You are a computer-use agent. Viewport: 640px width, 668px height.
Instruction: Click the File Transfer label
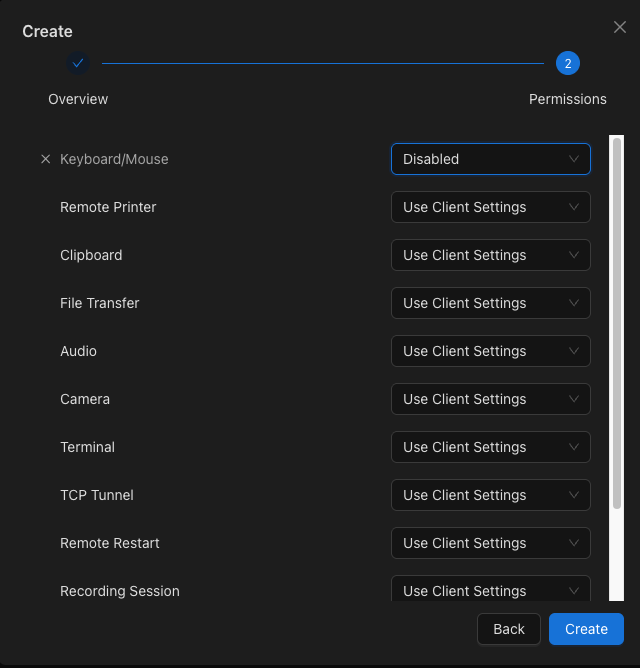[100, 303]
